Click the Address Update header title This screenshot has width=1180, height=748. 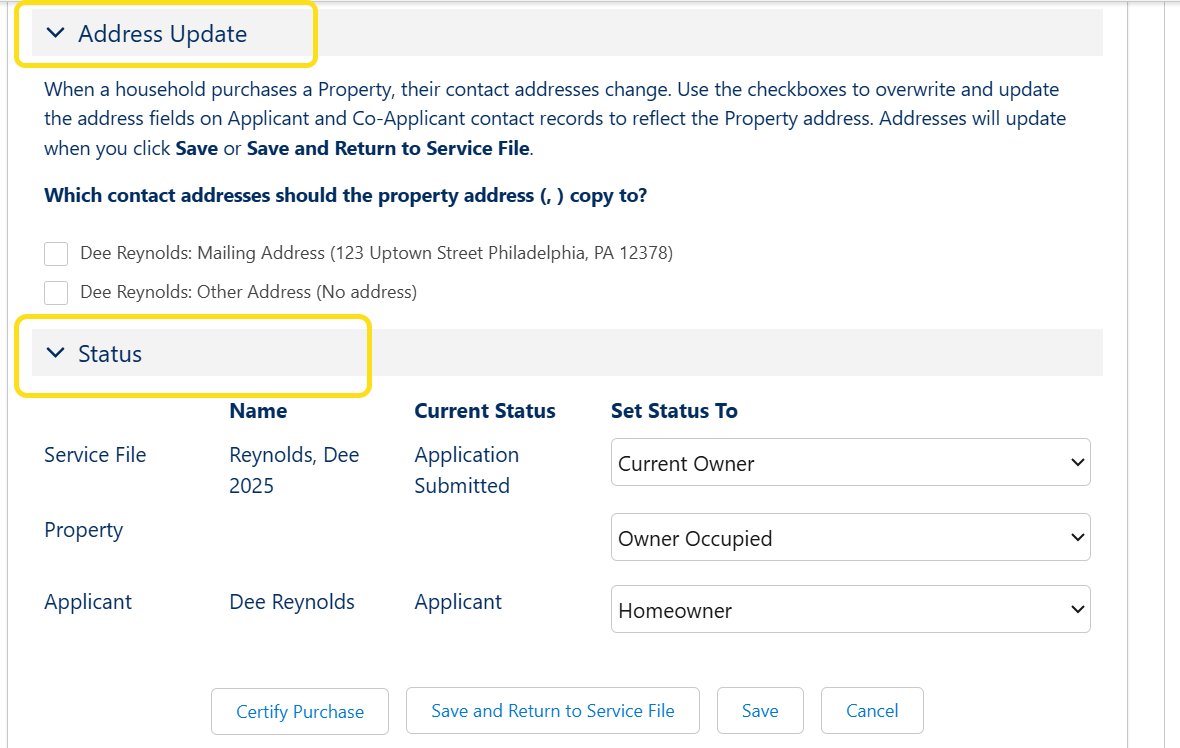tap(162, 34)
